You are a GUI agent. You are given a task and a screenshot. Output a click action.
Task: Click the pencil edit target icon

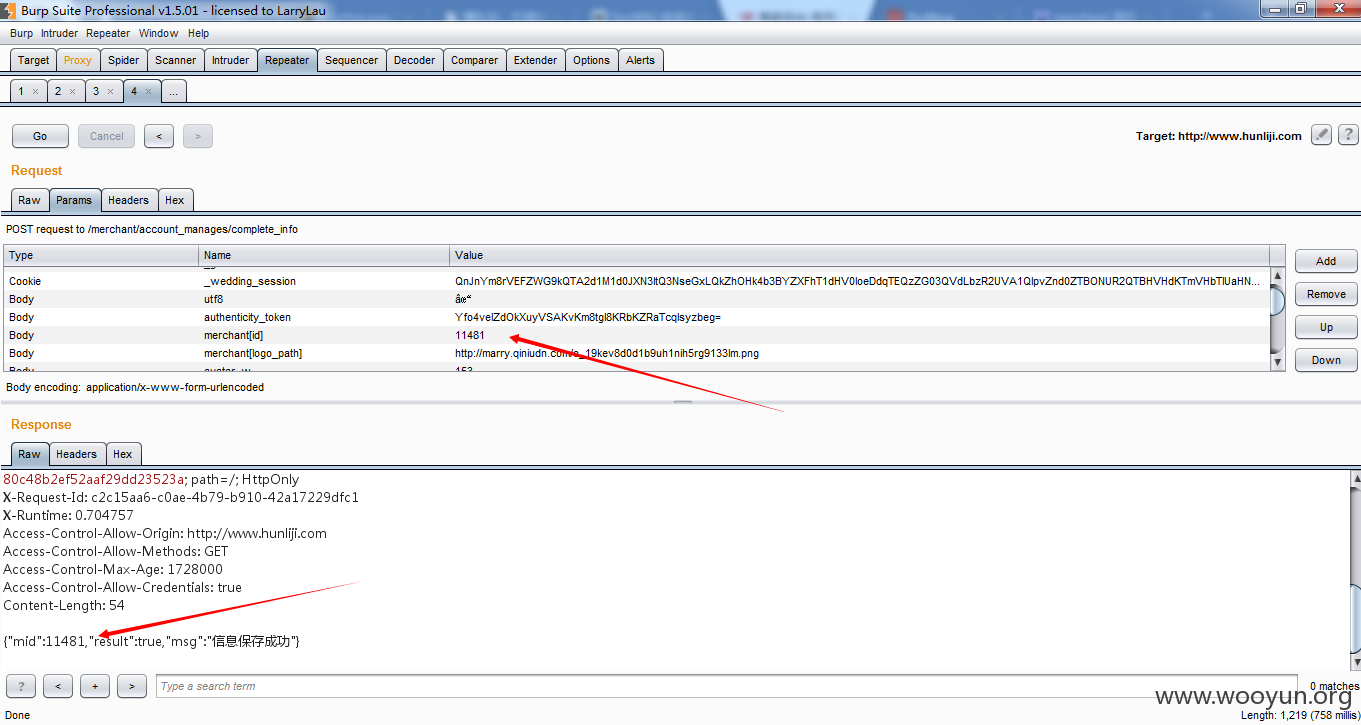1321,135
